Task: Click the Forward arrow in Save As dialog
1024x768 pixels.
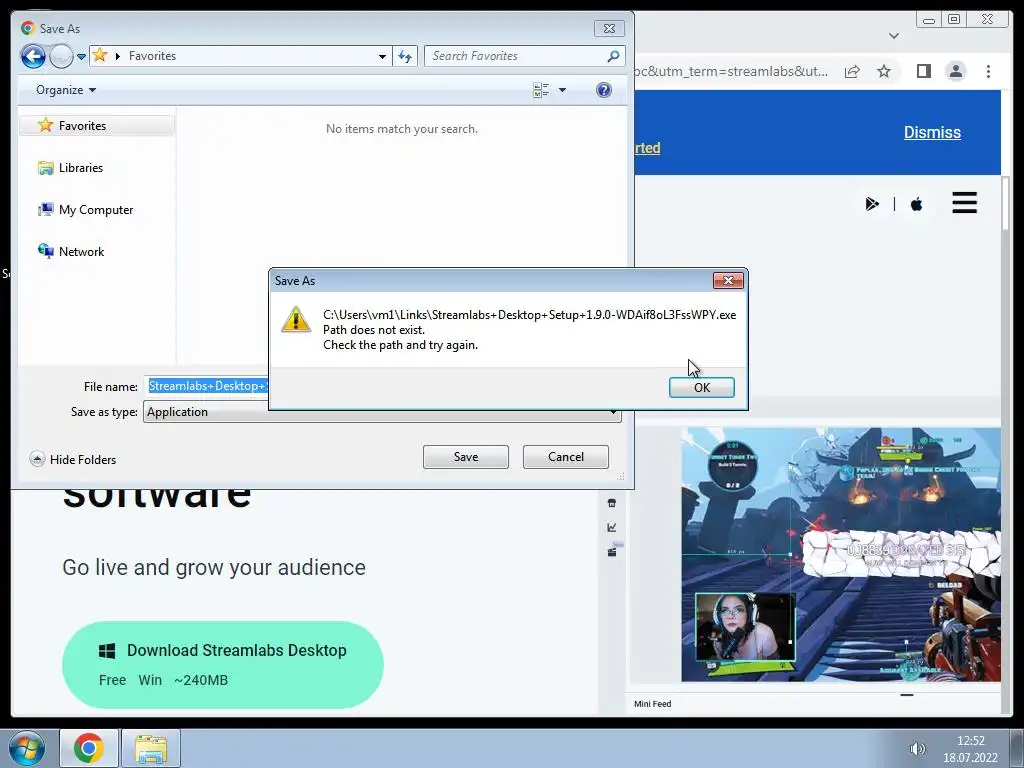Action: 61,56
